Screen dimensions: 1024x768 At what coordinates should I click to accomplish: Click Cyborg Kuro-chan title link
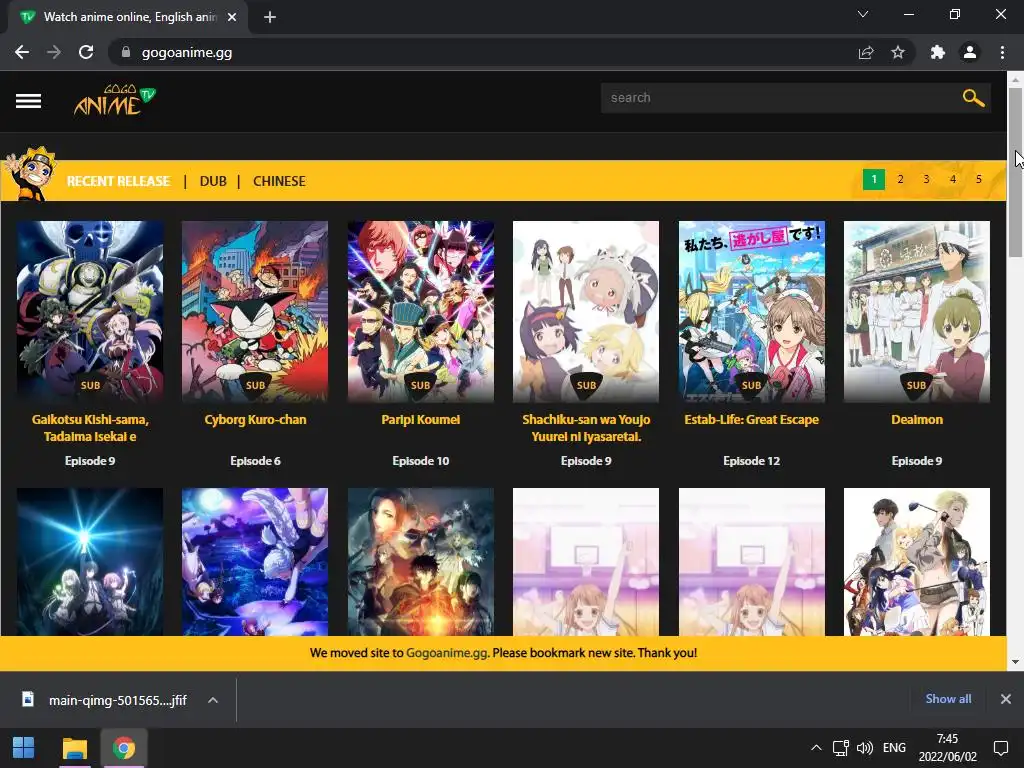click(x=255, y=419)
